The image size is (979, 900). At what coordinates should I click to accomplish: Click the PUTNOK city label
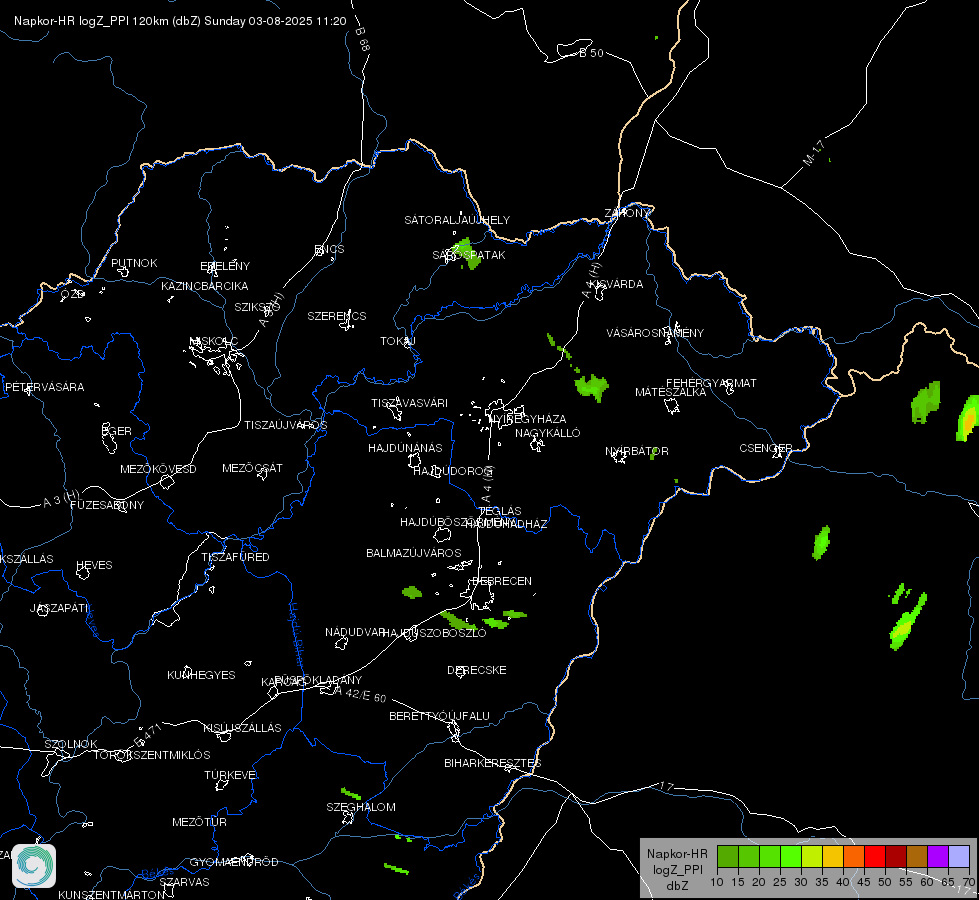coord(134,263)
